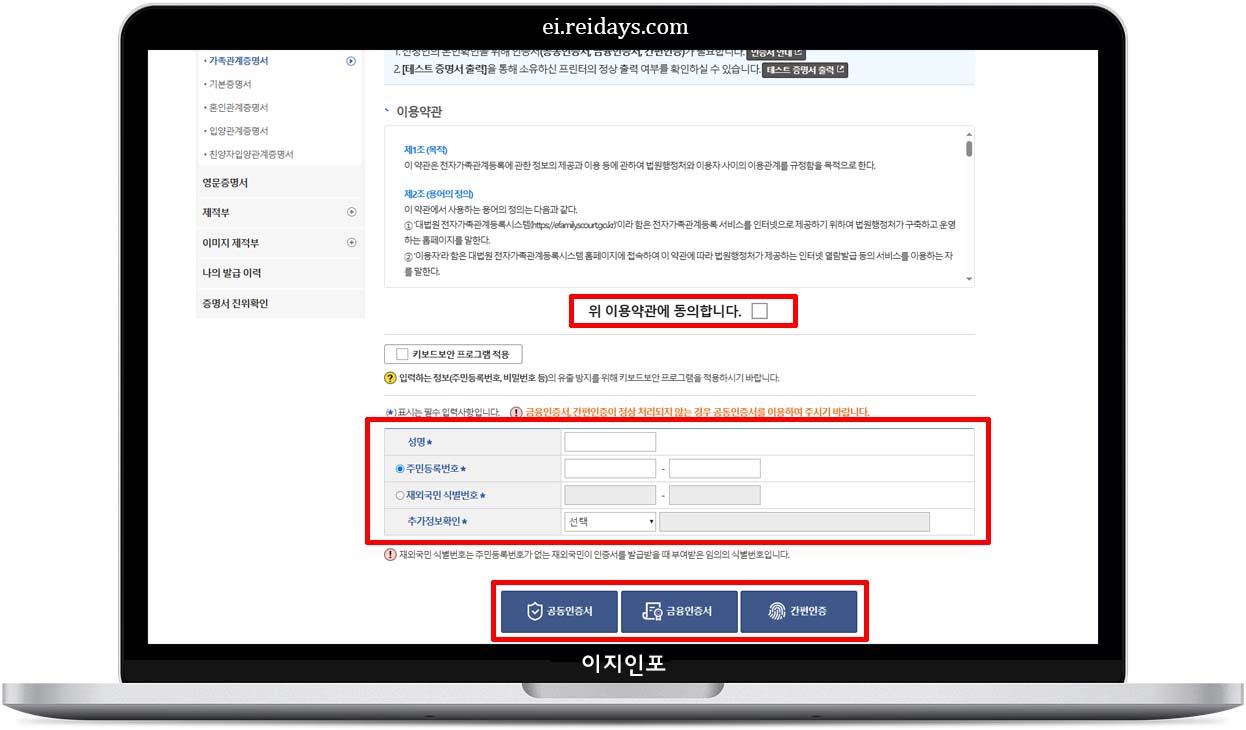
Task: Click the certificate document icon on 금융인증서 button
Action: click(651, 611)
